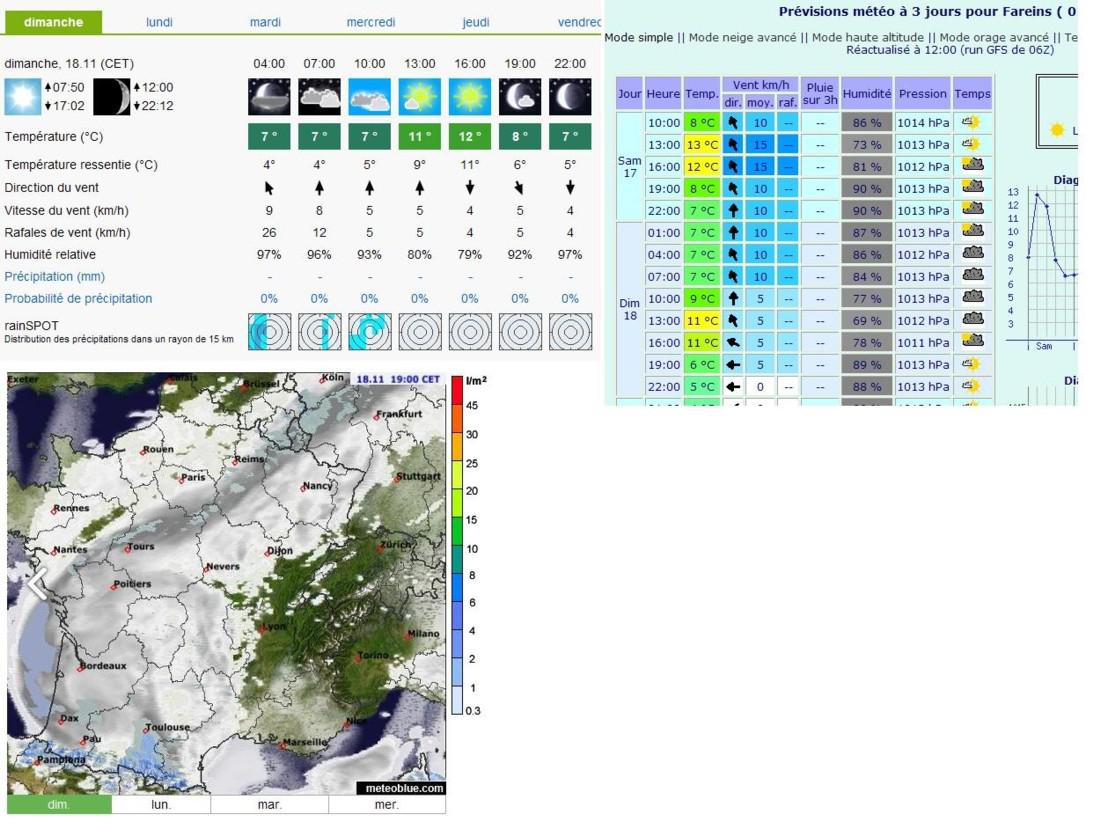
Task: Click the 04:00 wind direction arrow
Action: pyautogui.click(x=269, y=188)
